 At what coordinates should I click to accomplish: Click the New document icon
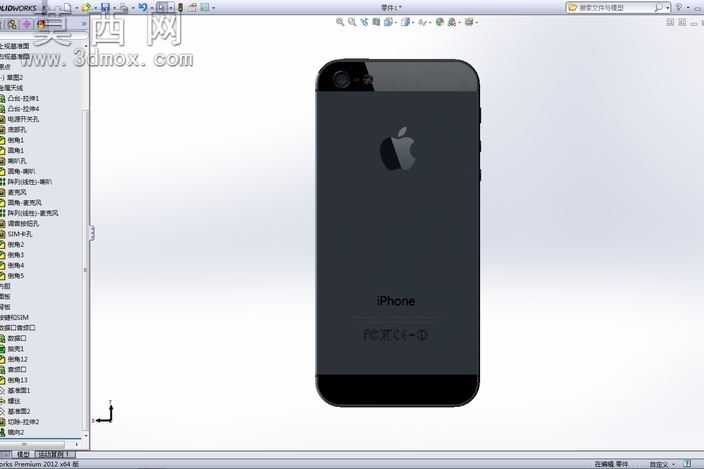(x=67, y=7)
